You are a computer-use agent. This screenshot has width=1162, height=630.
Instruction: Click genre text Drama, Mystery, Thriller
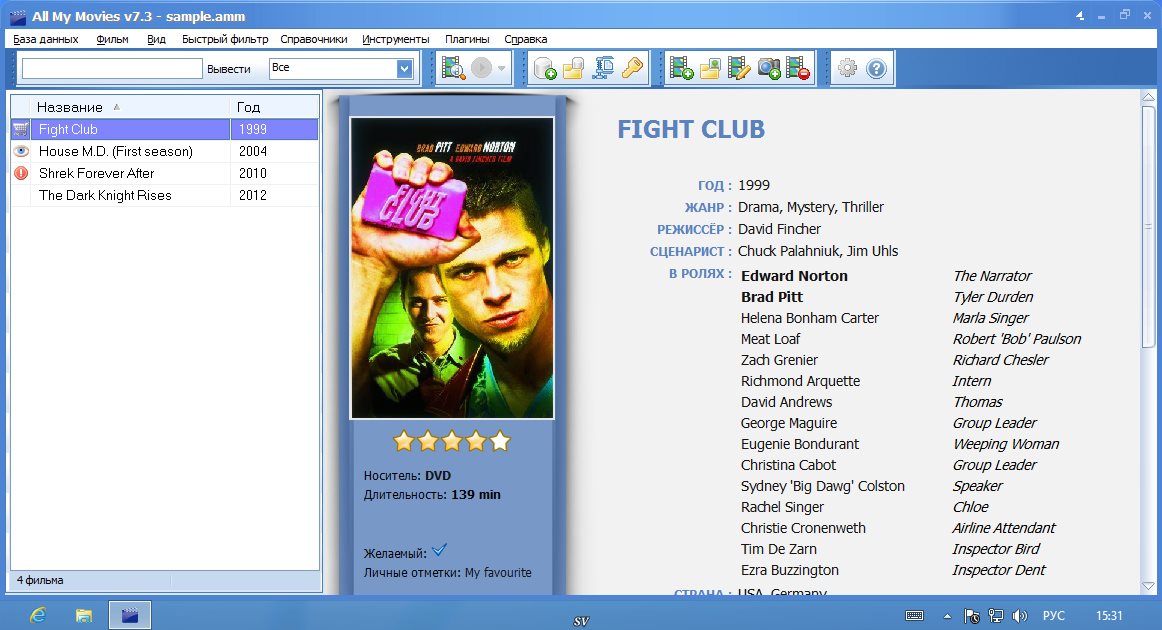[x=811, y=208]
